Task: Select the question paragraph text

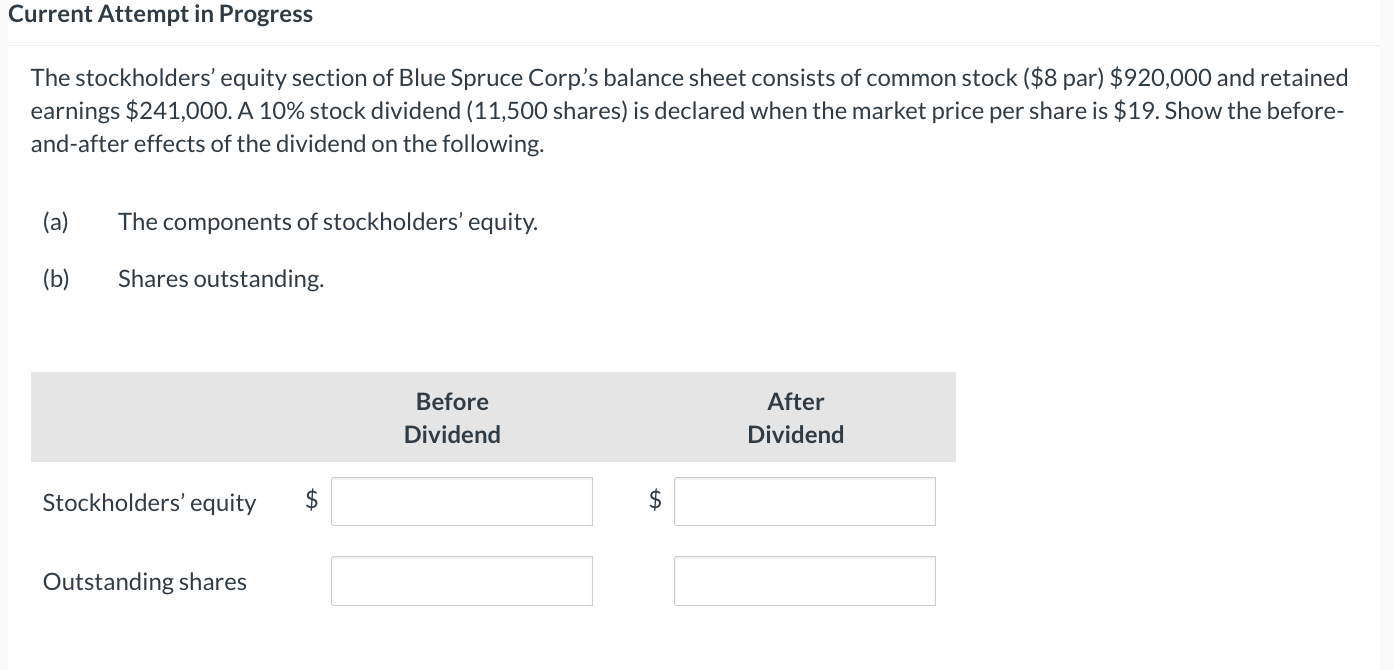Action: (690, 110)
